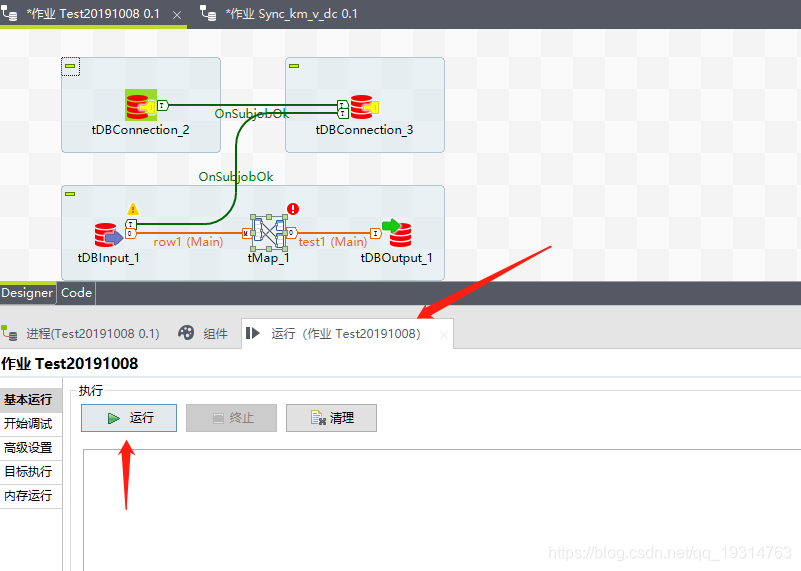Switch to the Test20191008 0.1 job tab

[x=92, y=14]
